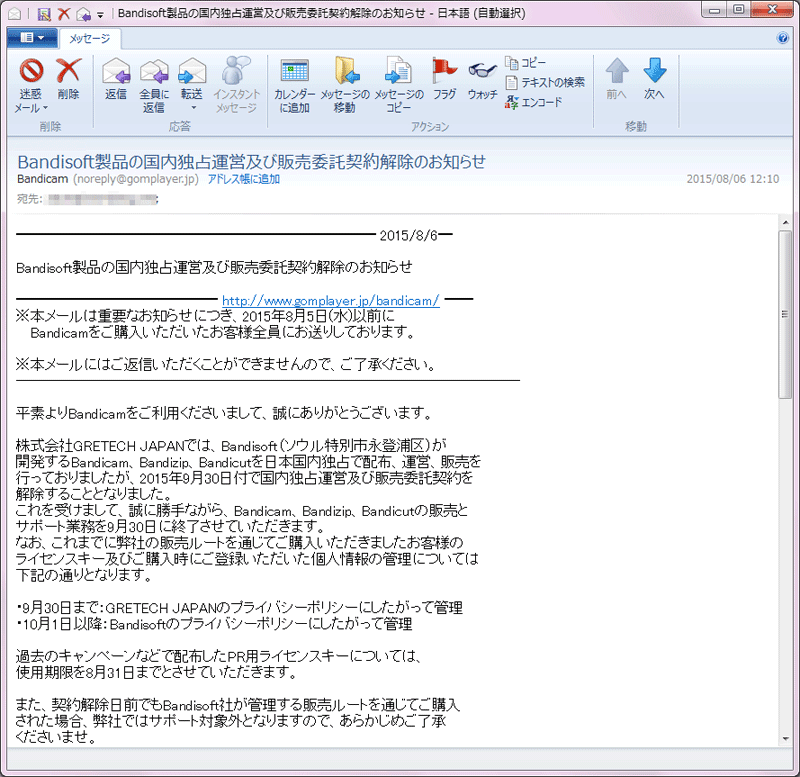The image size is (800, 777).
Task: Click the notepad-with-pencil quick access icon
Action: pos(44,14)
